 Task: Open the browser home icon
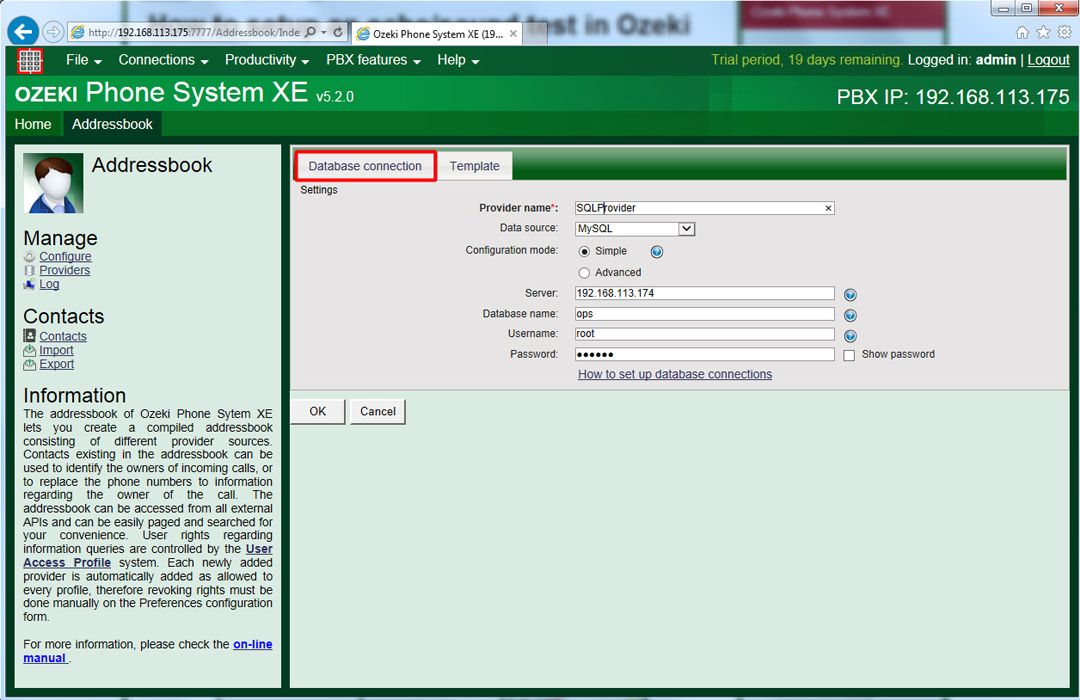(x=1023, y=32)
